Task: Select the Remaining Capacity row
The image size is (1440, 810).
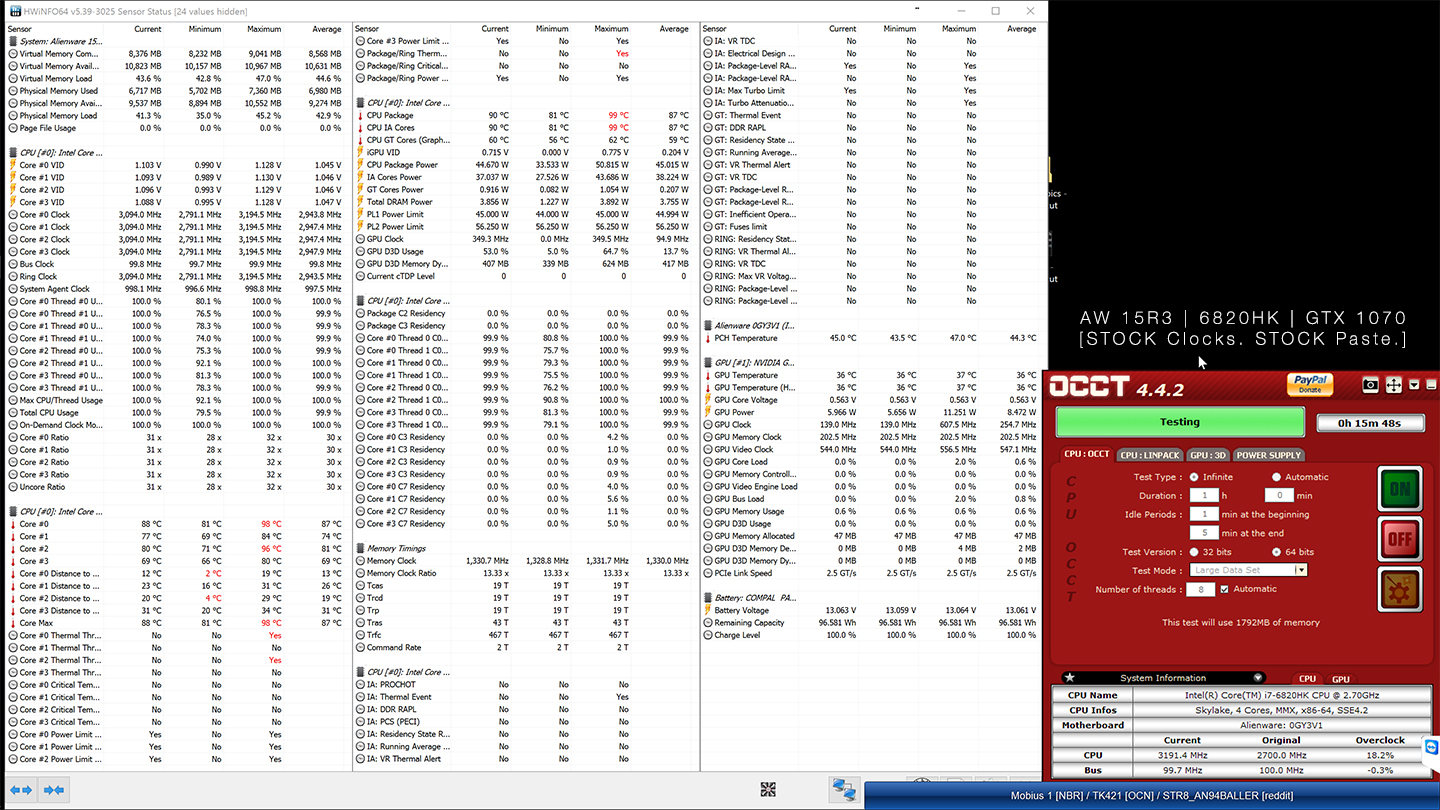Action: click(x=872, y=622)
